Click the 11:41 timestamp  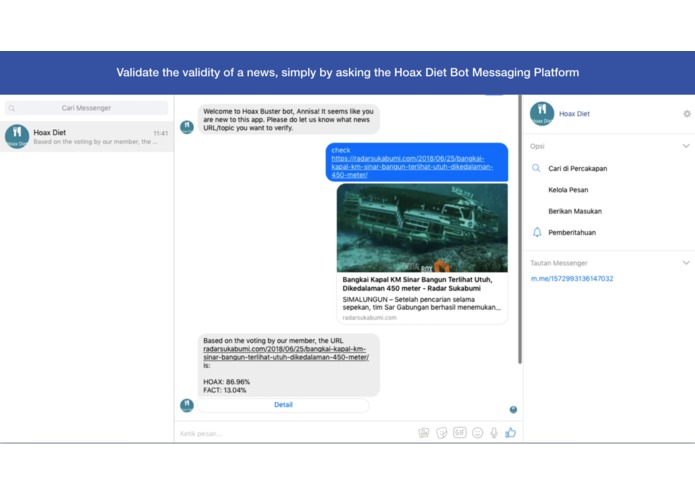[160, 133]
